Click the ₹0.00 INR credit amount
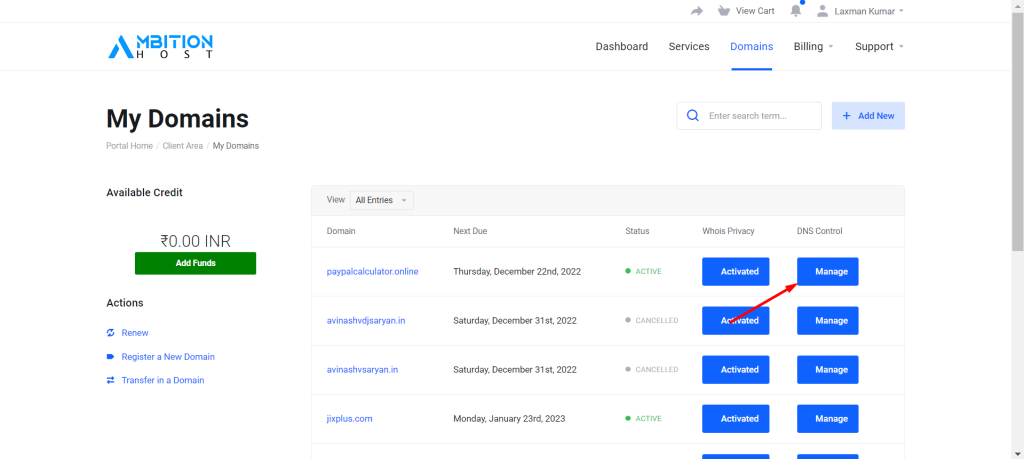The image size is (1024, 459). (195, 241)
